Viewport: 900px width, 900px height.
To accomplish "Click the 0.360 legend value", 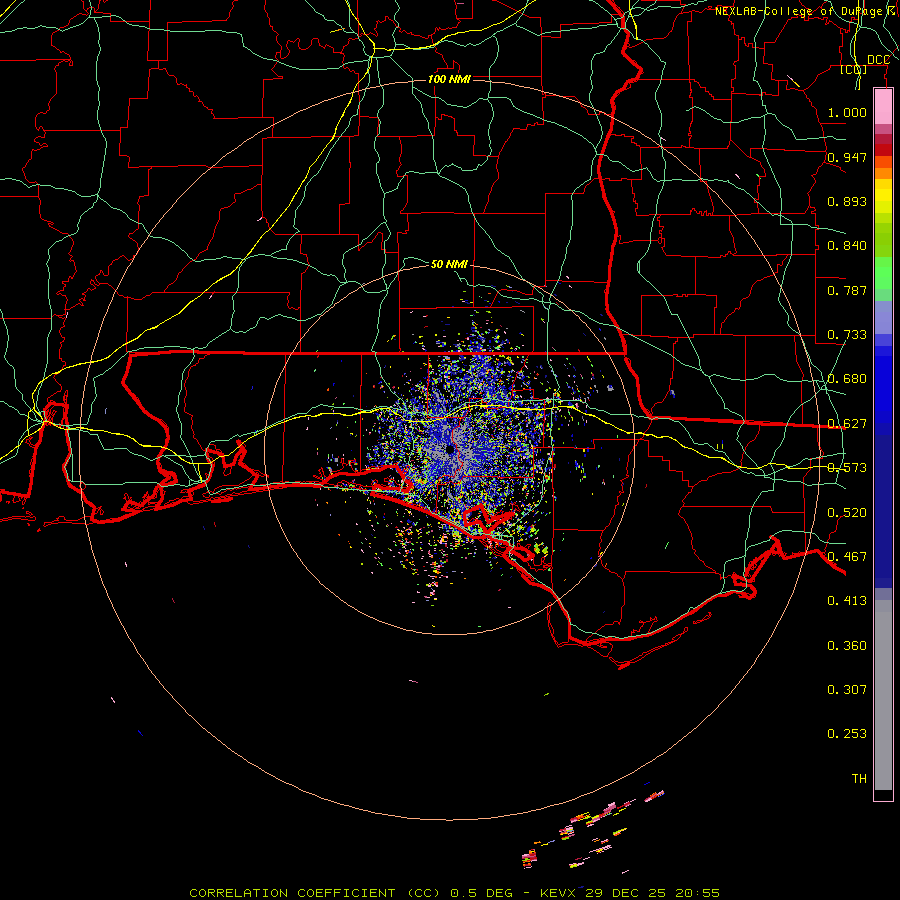I will pos(847,646).
